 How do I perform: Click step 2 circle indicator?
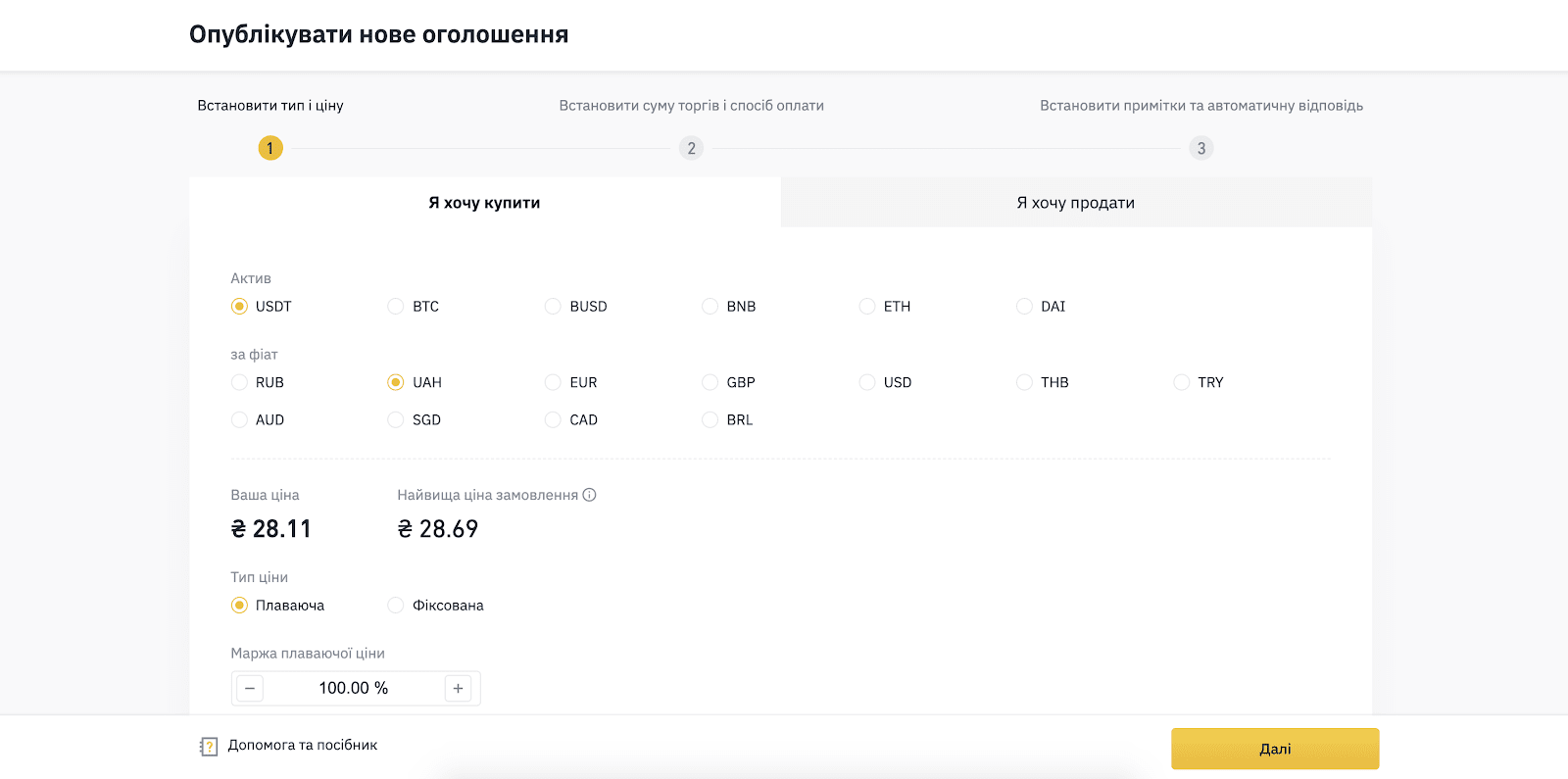[x=691, y=148]
